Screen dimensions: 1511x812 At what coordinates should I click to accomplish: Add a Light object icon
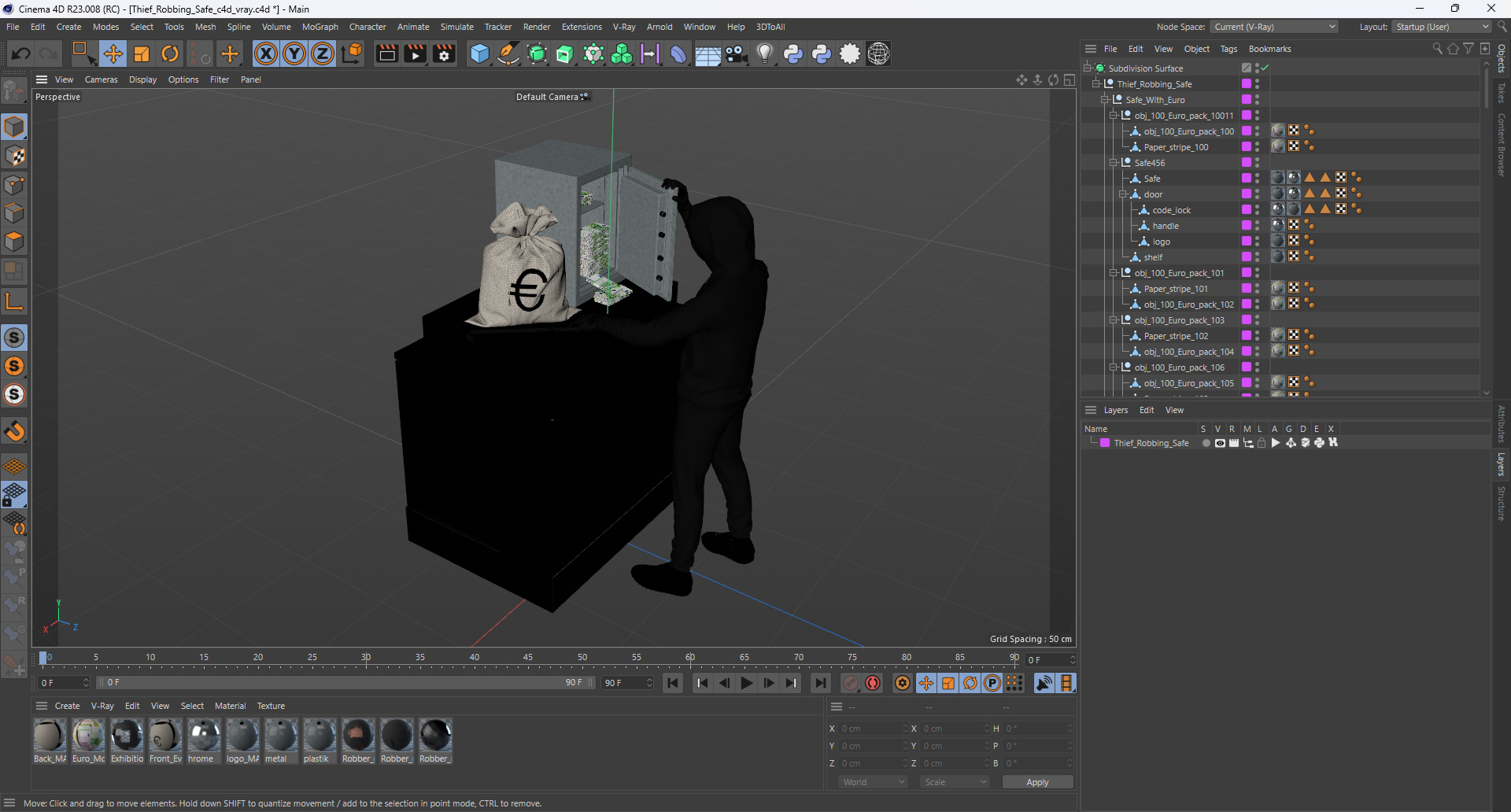(764, 54)
